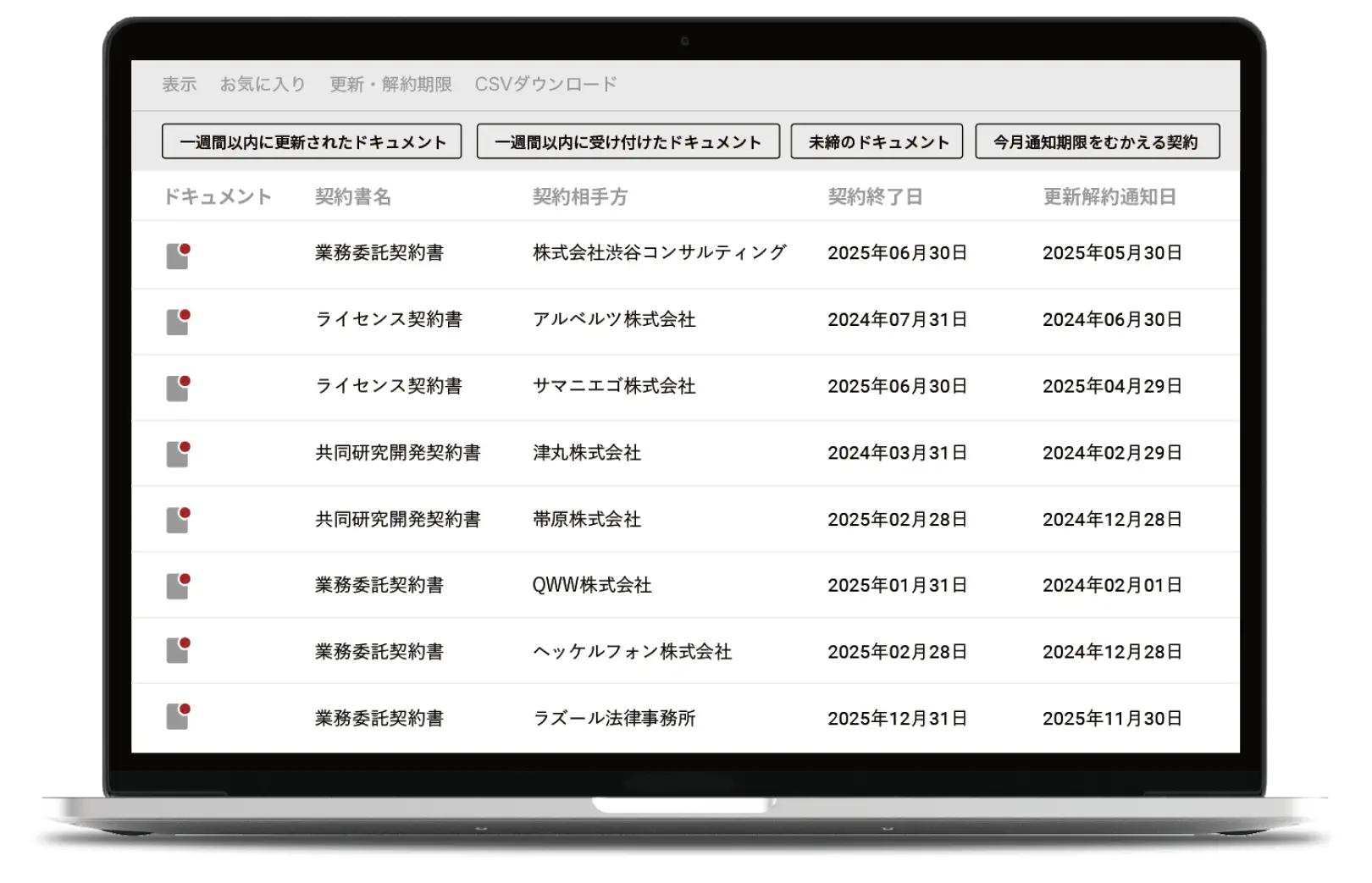Select end date 2024年07月31日

[898, 319]
